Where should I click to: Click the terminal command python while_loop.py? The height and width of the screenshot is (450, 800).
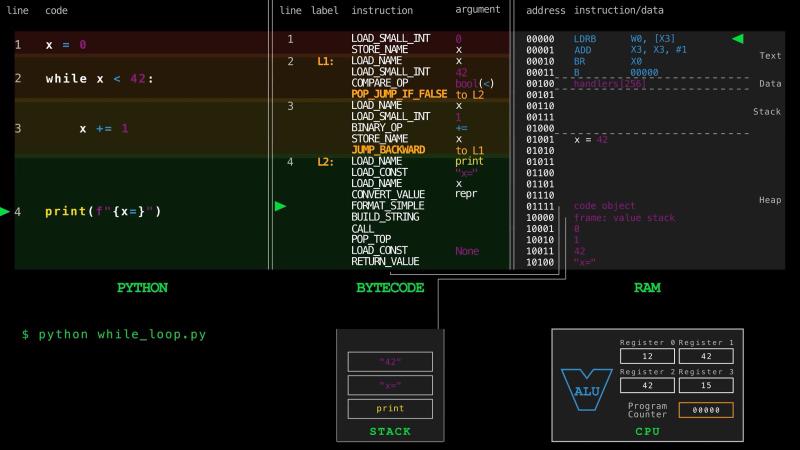[x=122, y=335]
